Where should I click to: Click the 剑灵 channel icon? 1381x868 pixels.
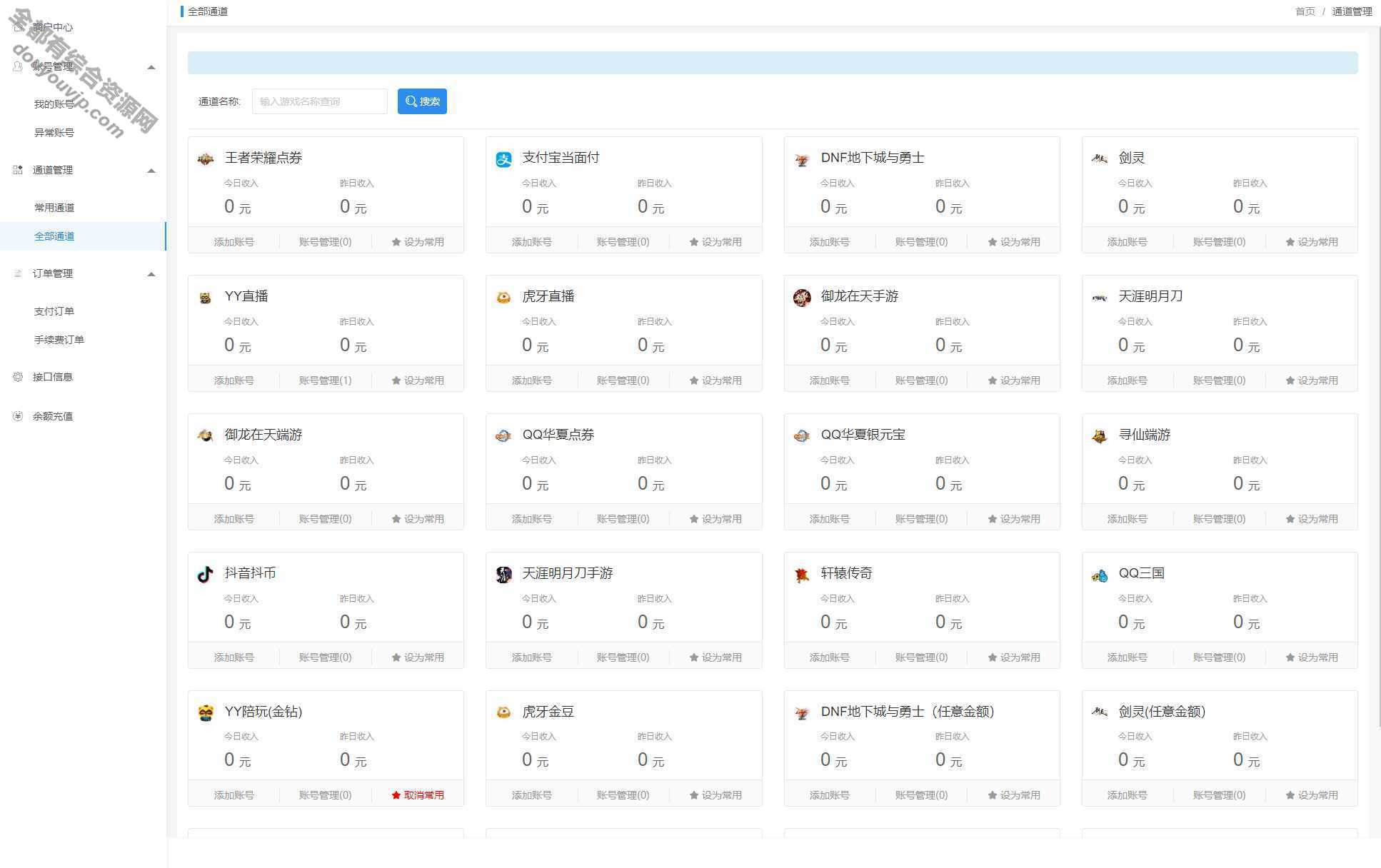1100,158
